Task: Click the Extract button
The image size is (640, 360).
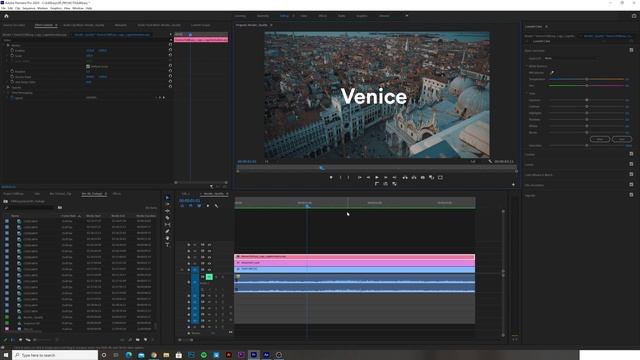Action: pyautogui.click(x=414, y=178)
